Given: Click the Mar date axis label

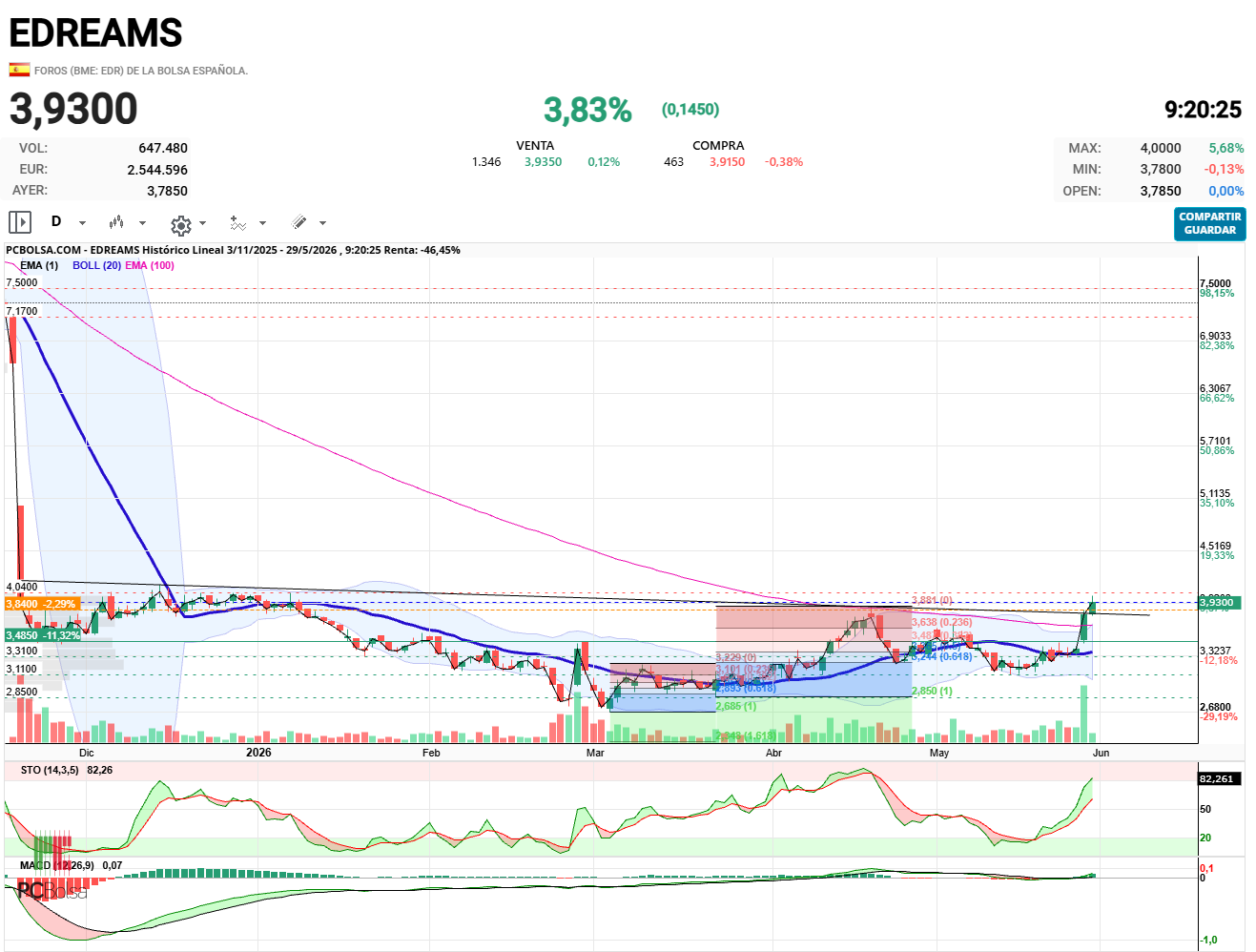Looking at the screenshot, I should pyautogui.click(x=595, y=753).
